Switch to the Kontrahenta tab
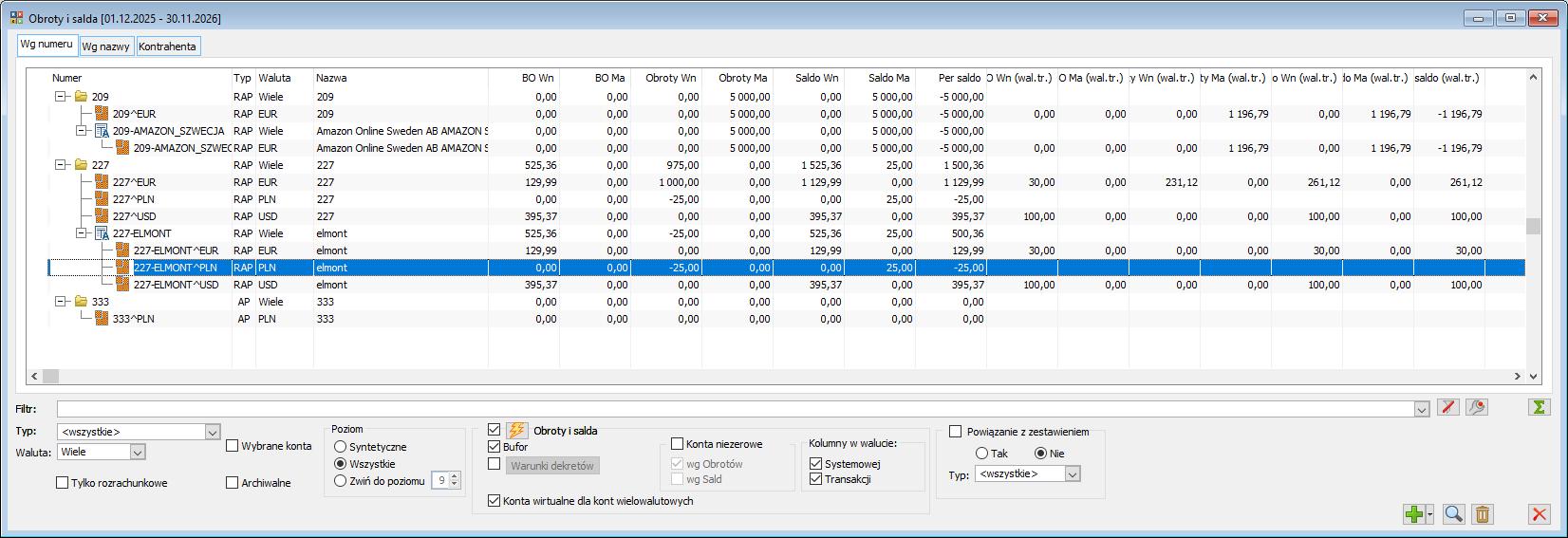The width and height of the screenshot is (1568, 538). coord(168,46)
